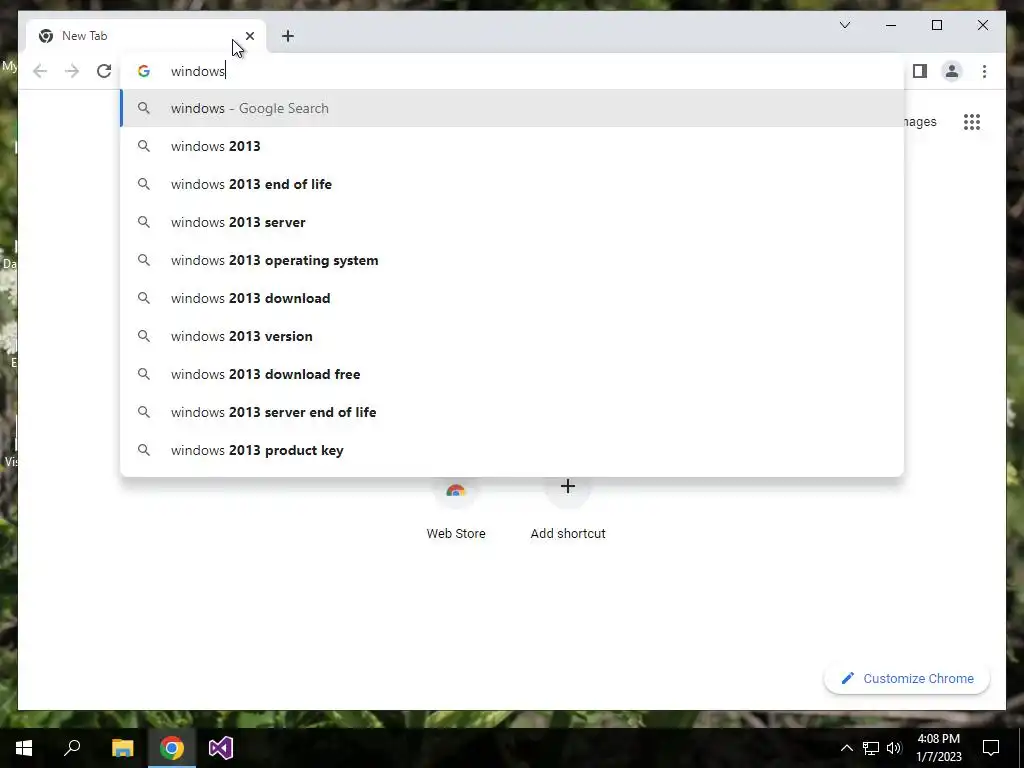Click search icon beside 'windows 2013 product key'
Image resolution: width=1024 pixels, height=768 pixels.
point(144,450)
